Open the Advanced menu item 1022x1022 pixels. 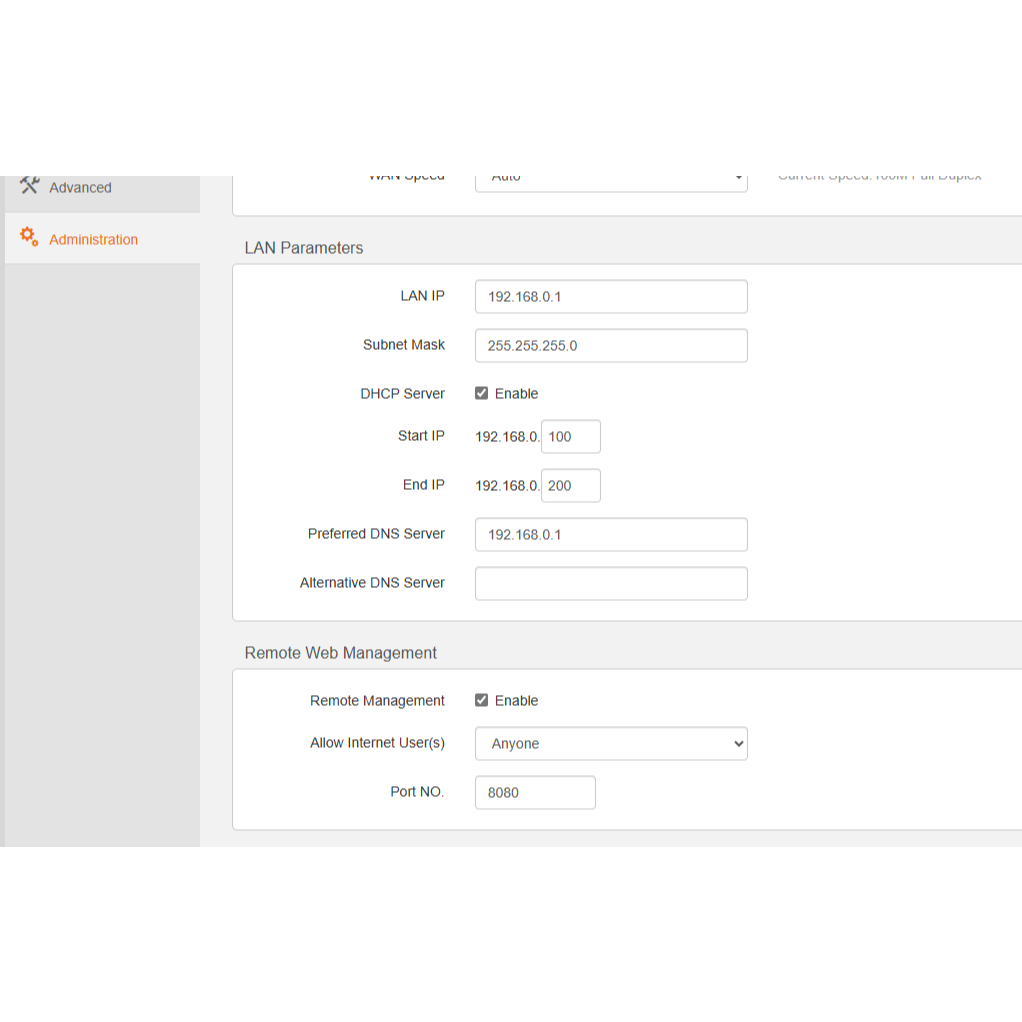[x=80, y=188]
